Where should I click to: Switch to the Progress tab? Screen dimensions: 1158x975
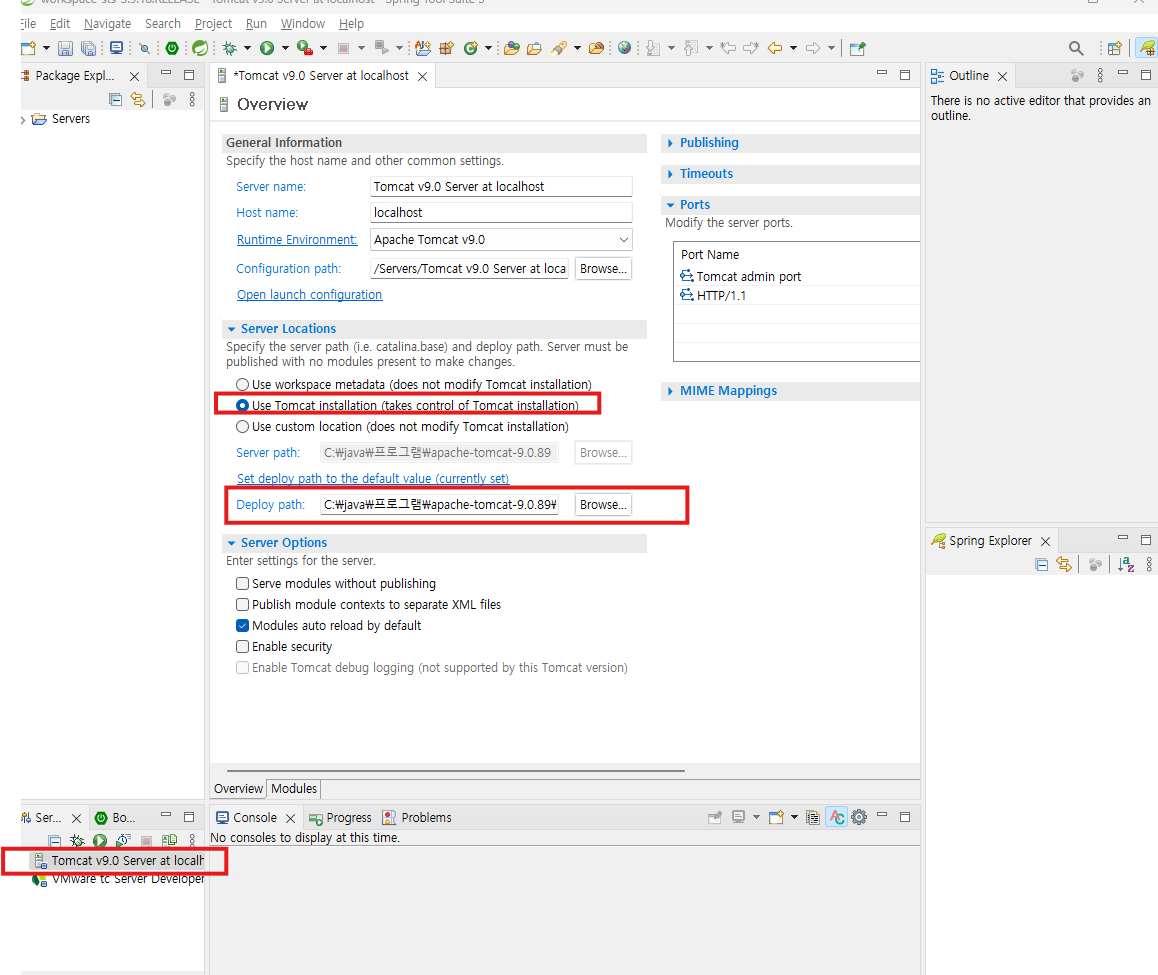click(x=340, y=818)
